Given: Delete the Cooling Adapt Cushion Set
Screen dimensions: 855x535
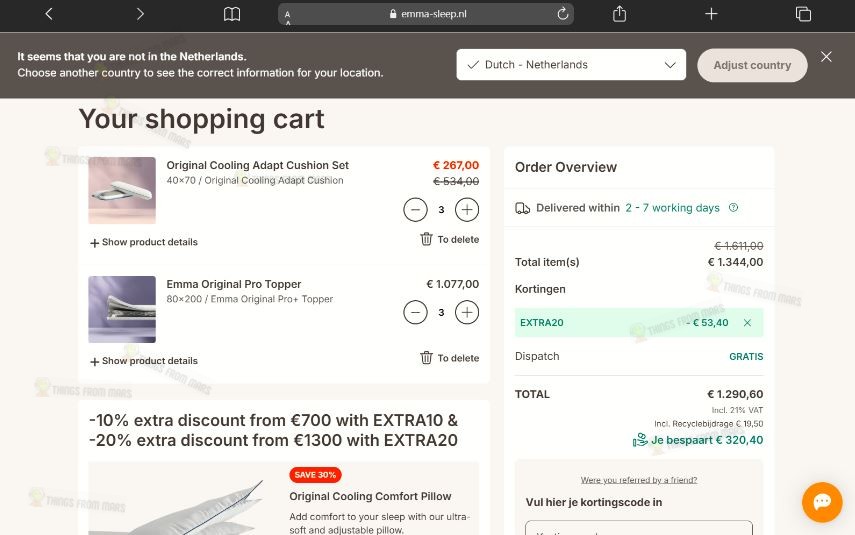Looking at the screenshot, I should (x=449, y=239).
